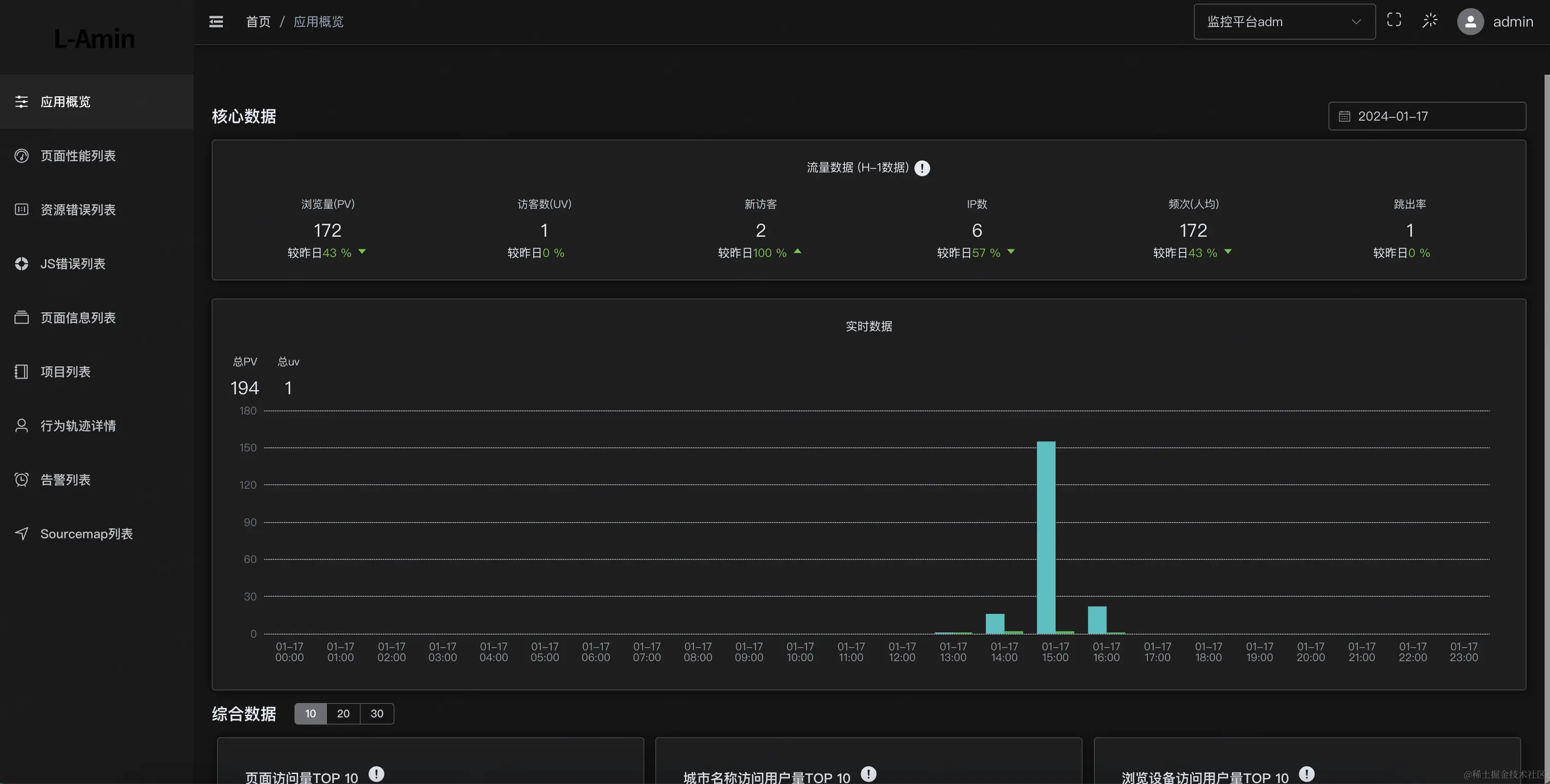Screen dimensions: 1550x784
Task: Select the 10 option for 综合数据
Action: coord(311,714)
